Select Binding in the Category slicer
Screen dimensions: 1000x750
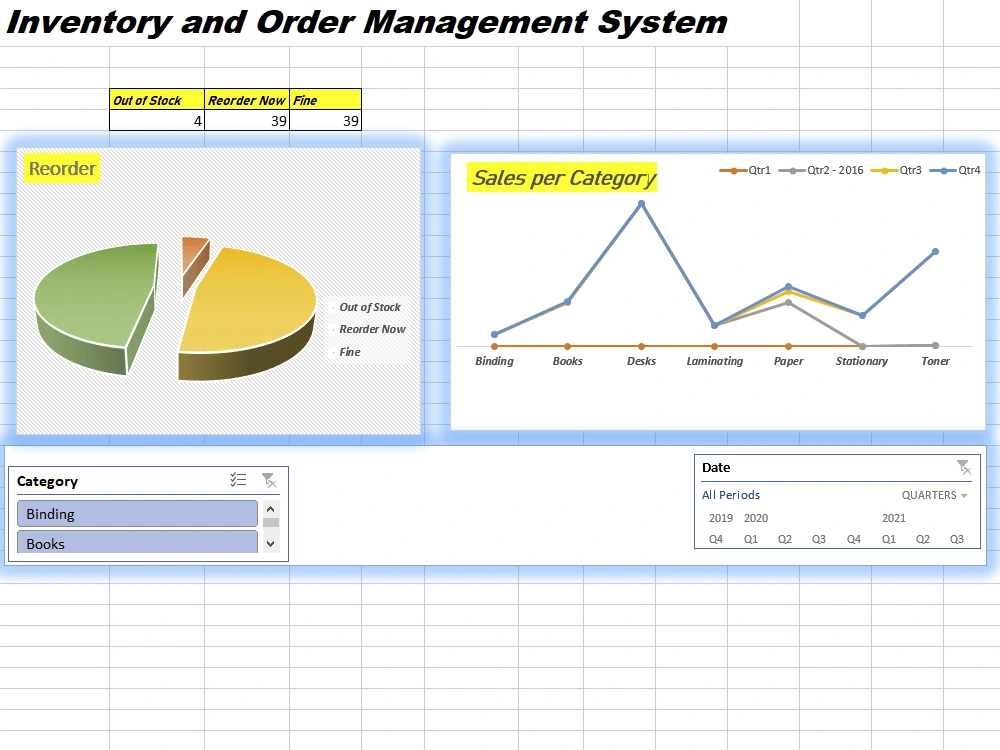click(137, 513)
